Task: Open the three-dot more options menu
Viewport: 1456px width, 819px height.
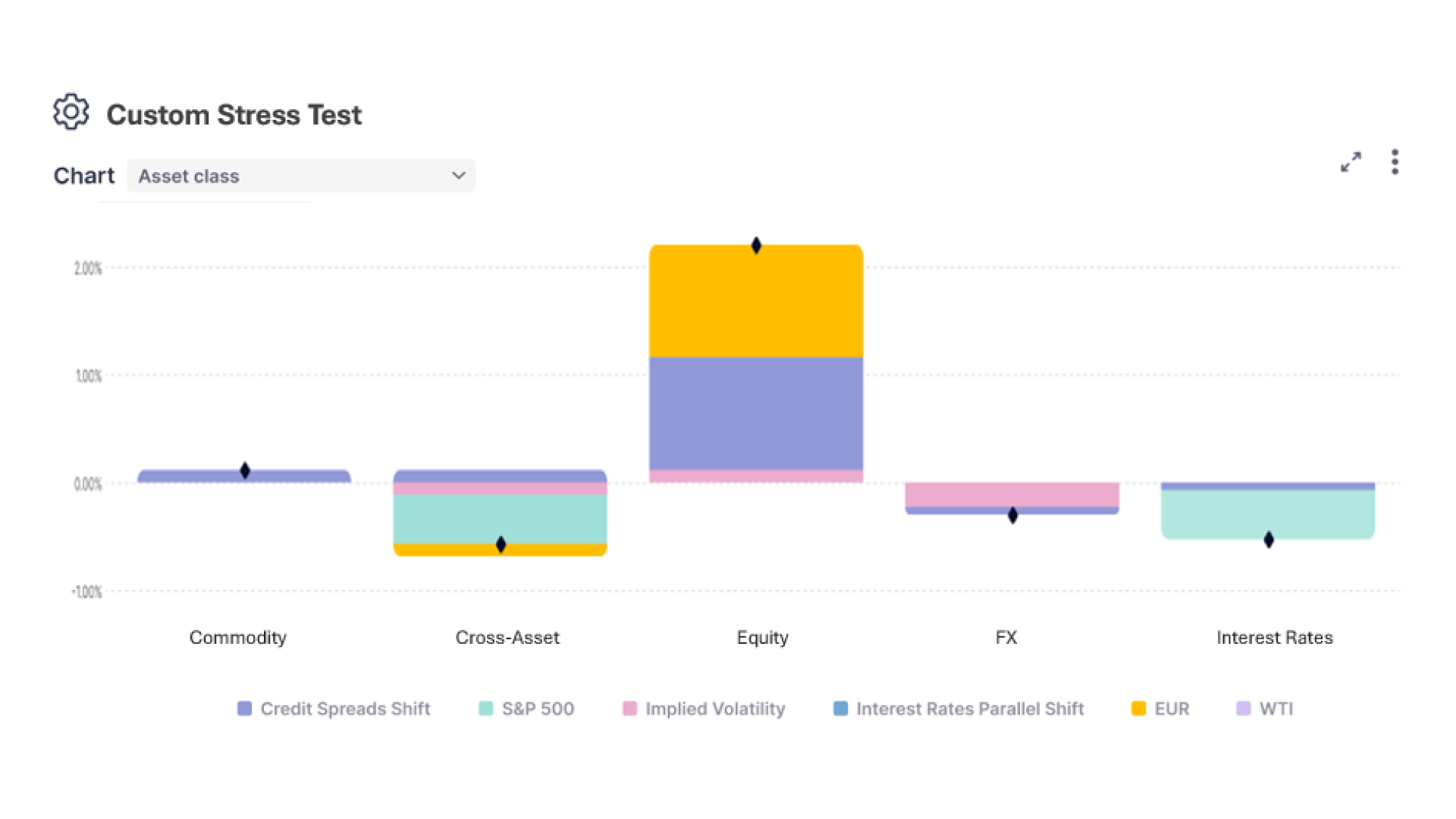Action: tap(1395, 162)
